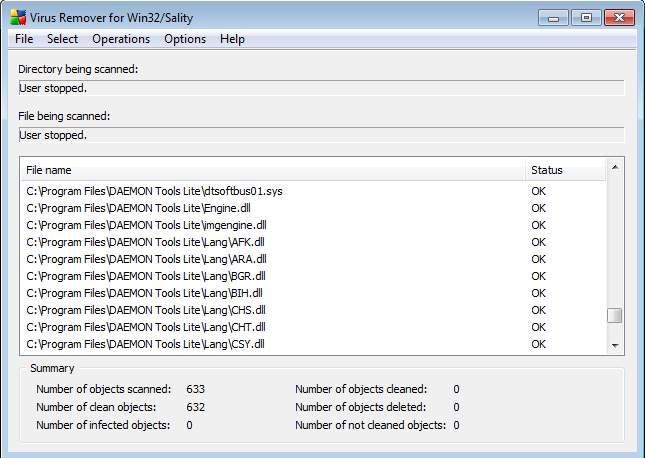Click the scroll up arrow in file list
This screenshot has width=645, height=458.
tap(615, 169)
